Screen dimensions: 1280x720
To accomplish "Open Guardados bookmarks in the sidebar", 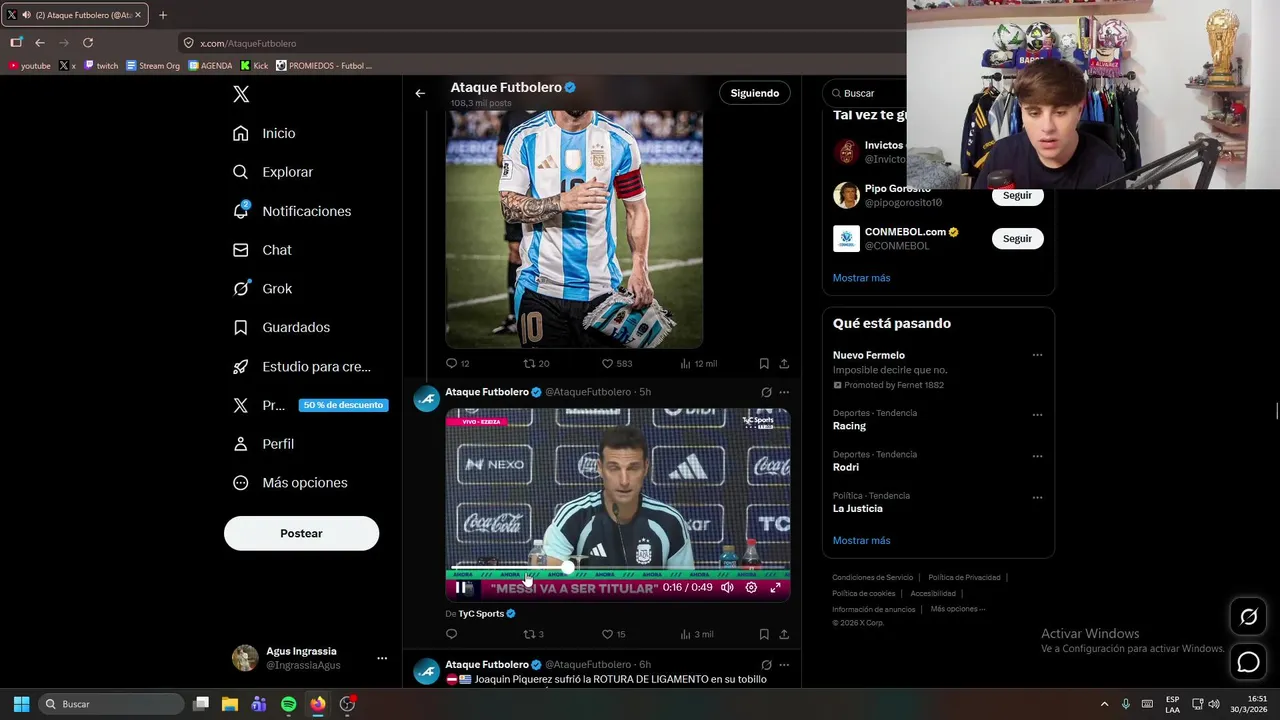I will [x=281, y=327].
